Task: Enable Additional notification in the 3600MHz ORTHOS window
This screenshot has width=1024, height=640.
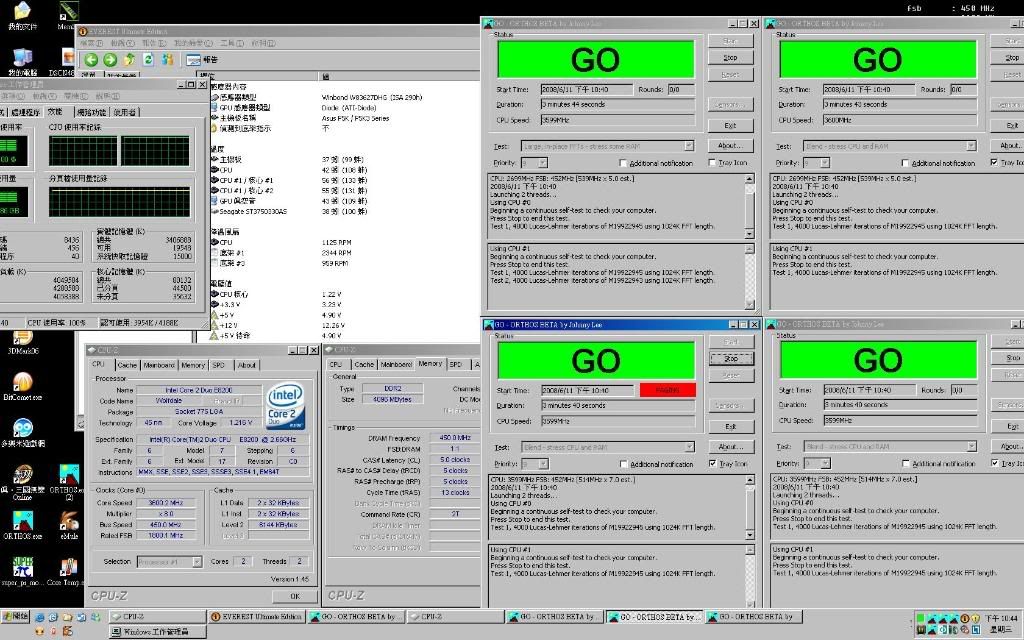Action: (x=938, y=163)
